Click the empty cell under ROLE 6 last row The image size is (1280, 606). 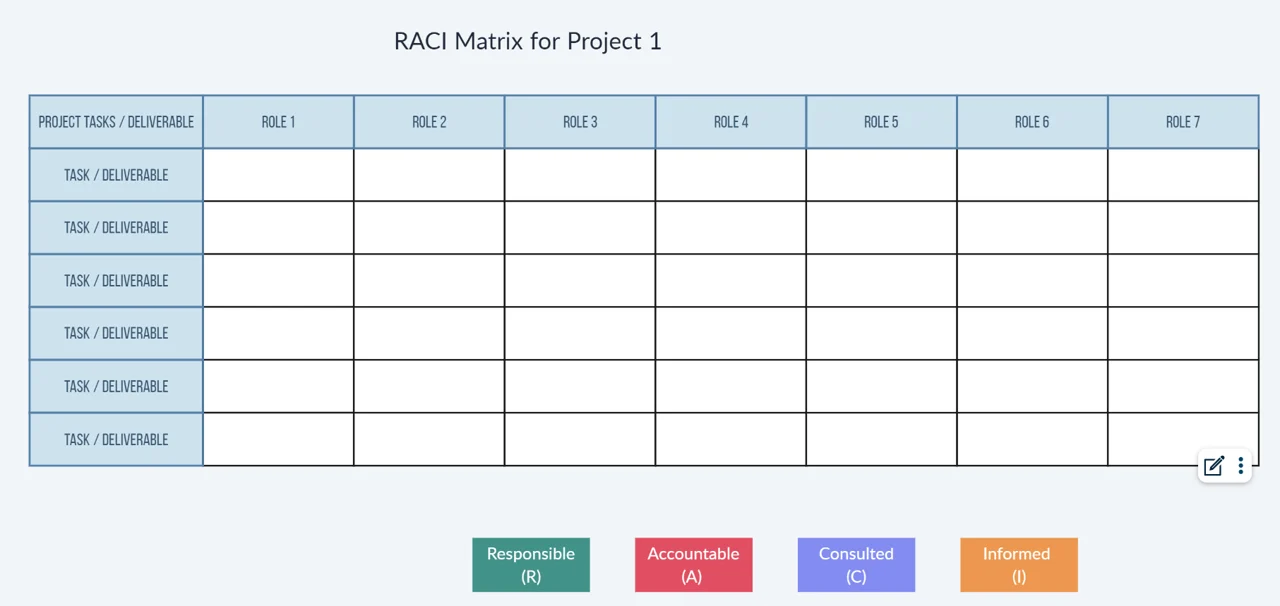(x=1032, y=439)
